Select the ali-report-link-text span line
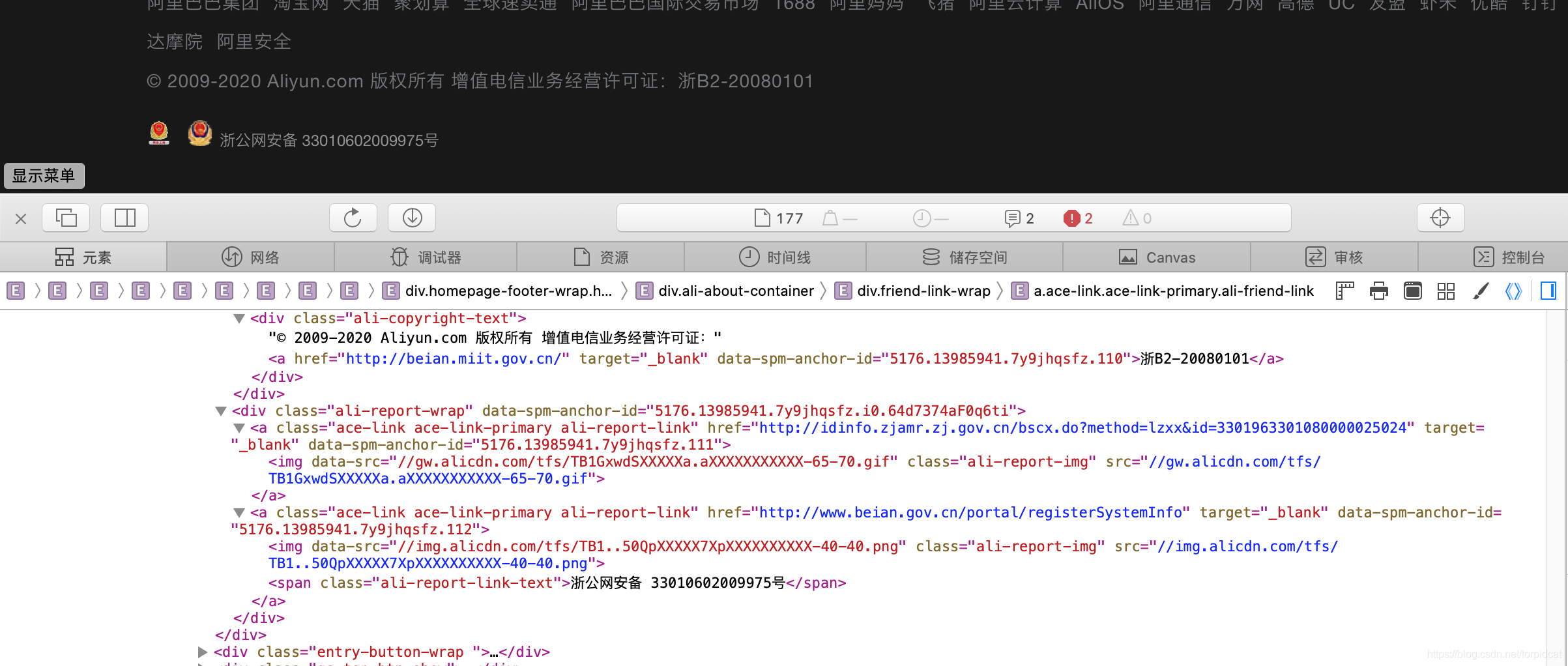 [557, 583]
